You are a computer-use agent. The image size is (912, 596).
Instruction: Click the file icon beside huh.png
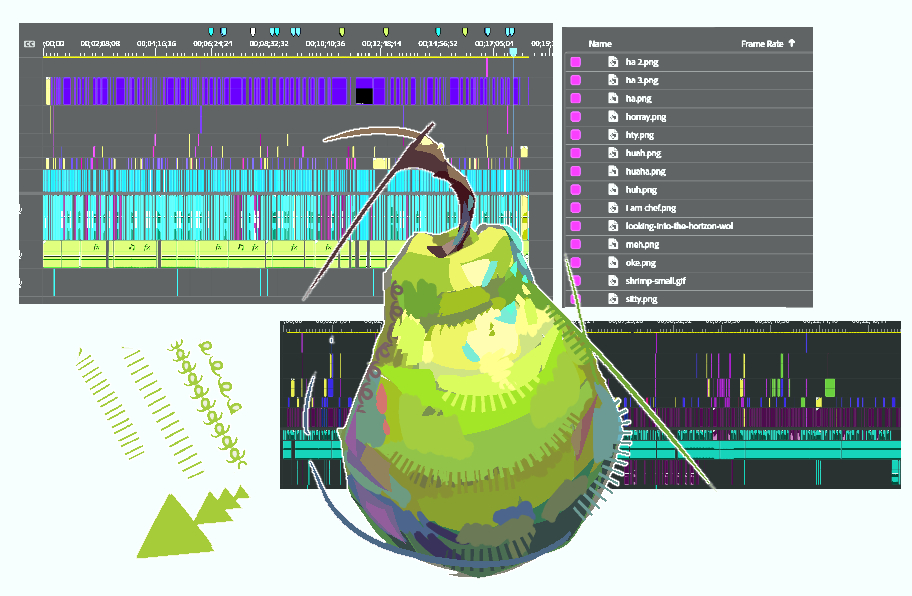pos(613,190)
